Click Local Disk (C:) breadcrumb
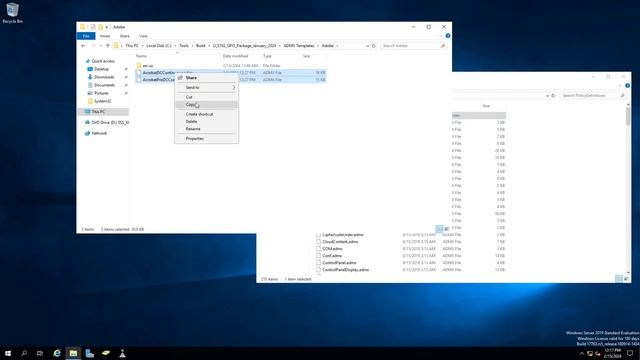 point(159,46)
